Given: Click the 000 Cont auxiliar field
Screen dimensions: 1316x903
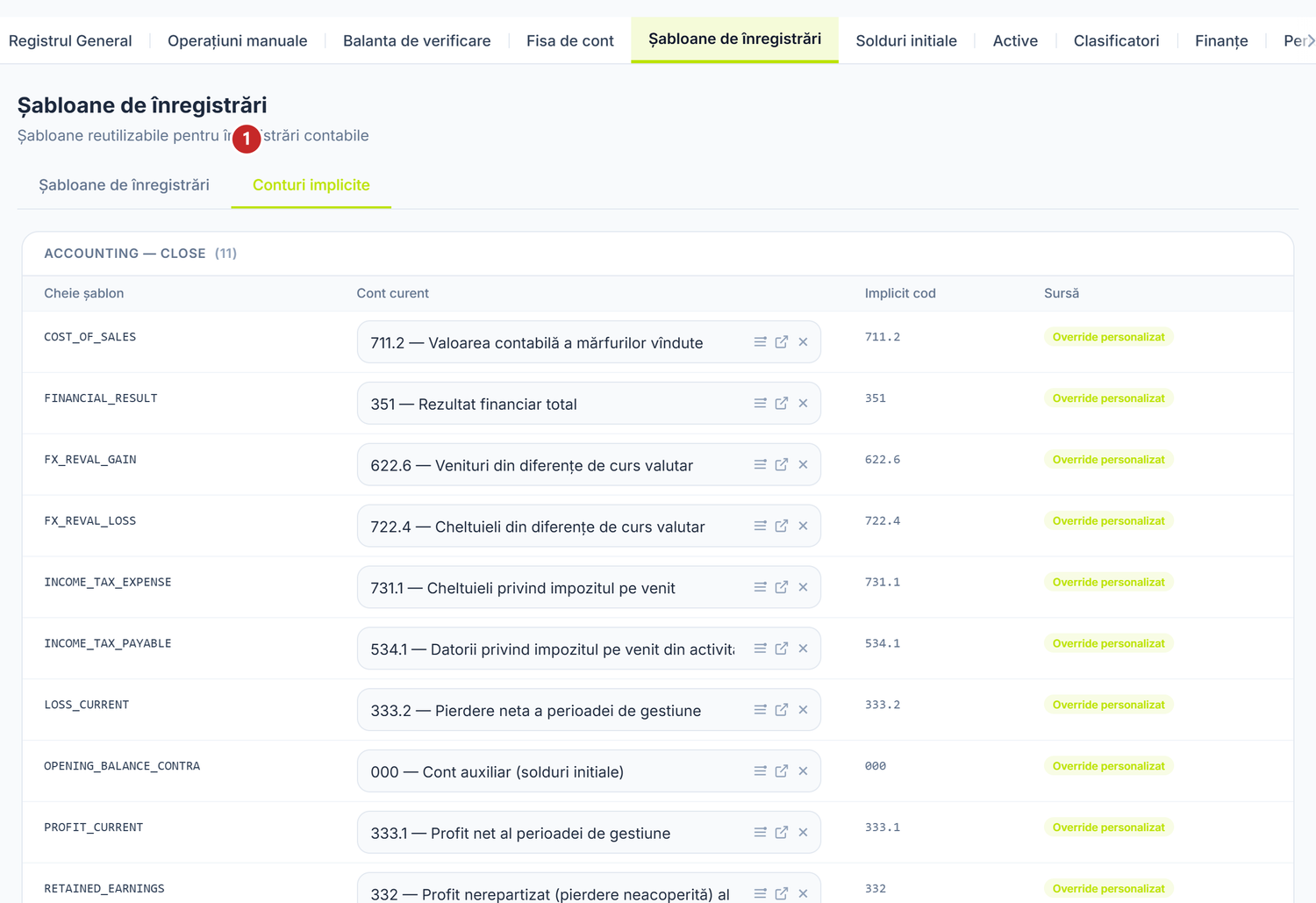Looking at the screenshot, I should click(x=589, y=771).
